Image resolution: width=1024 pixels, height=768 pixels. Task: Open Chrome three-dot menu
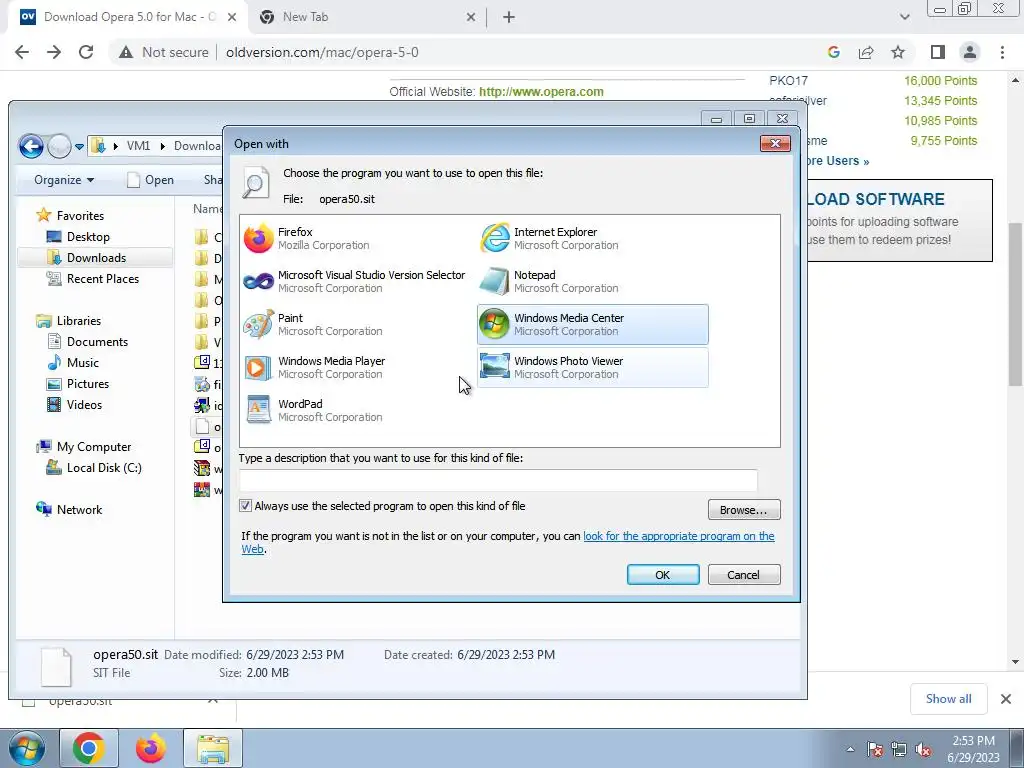(x=1002, y=52)
